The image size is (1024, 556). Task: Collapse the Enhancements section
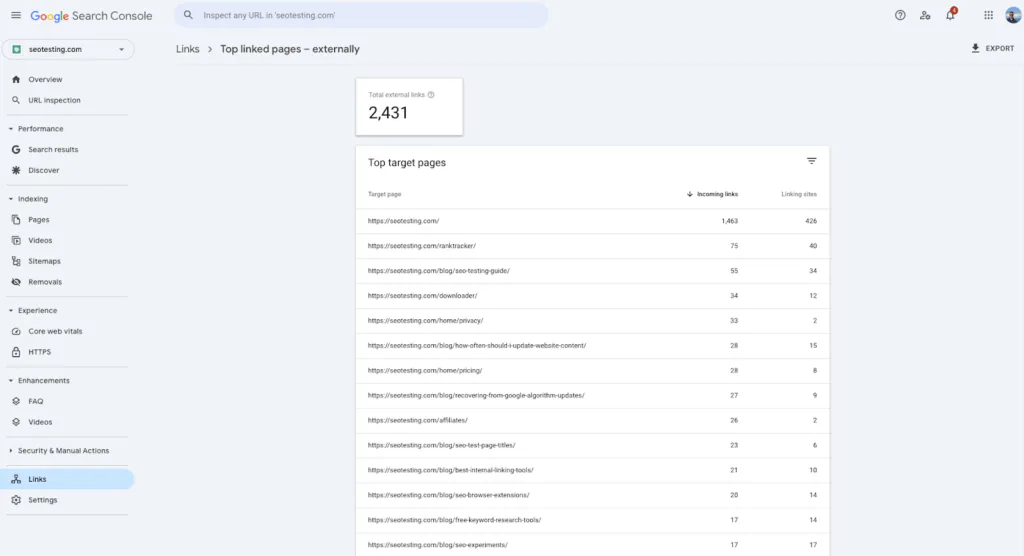tap(10, 380)
